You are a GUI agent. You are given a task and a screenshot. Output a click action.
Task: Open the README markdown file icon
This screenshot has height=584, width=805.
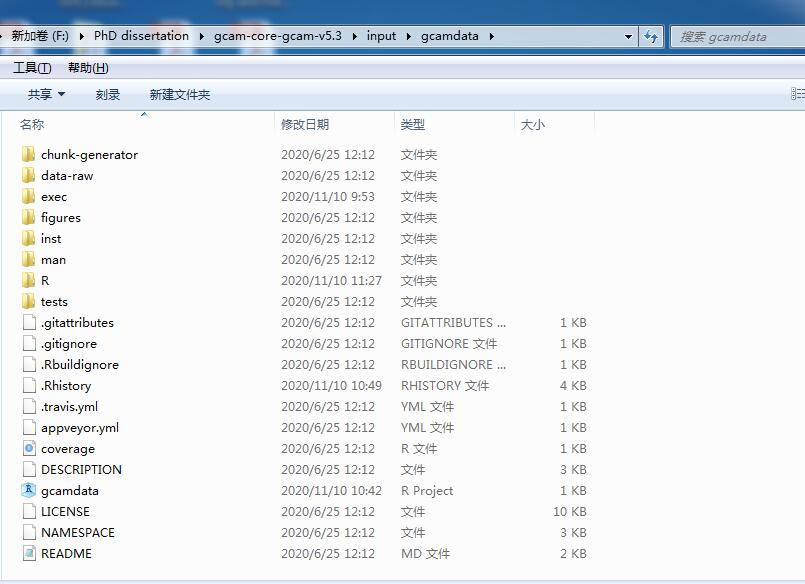27,553
